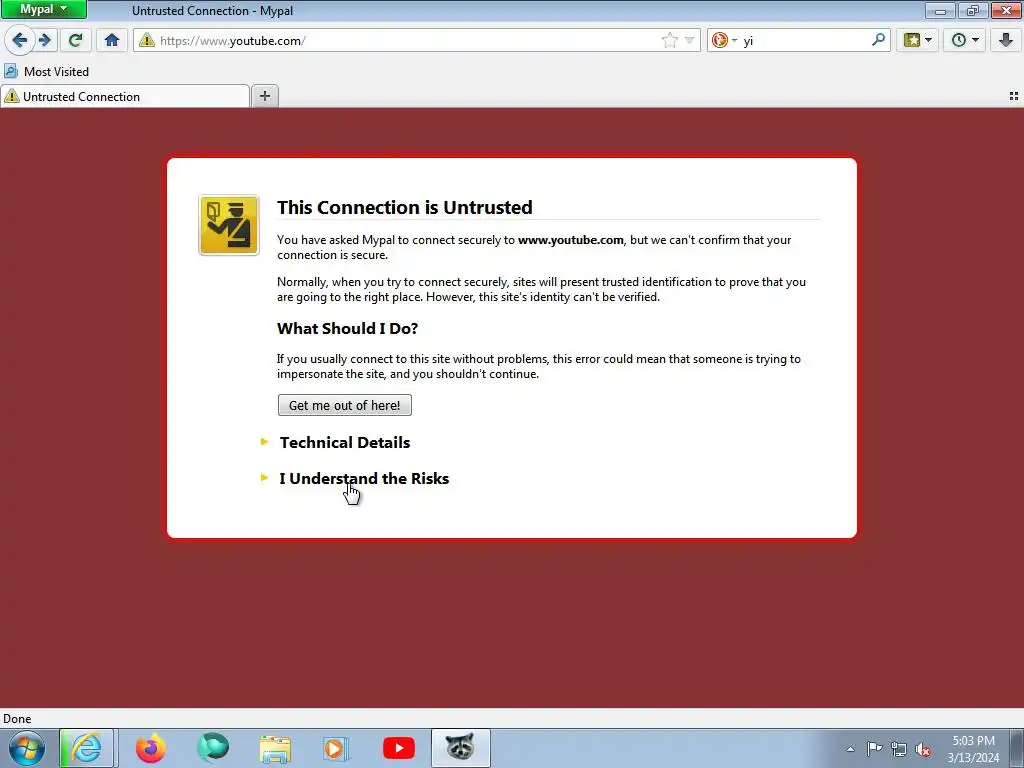This screenshot has width=1024, height=768.
Task: Bookmark this page with the star icon
Action: click(x=669, y=40)
